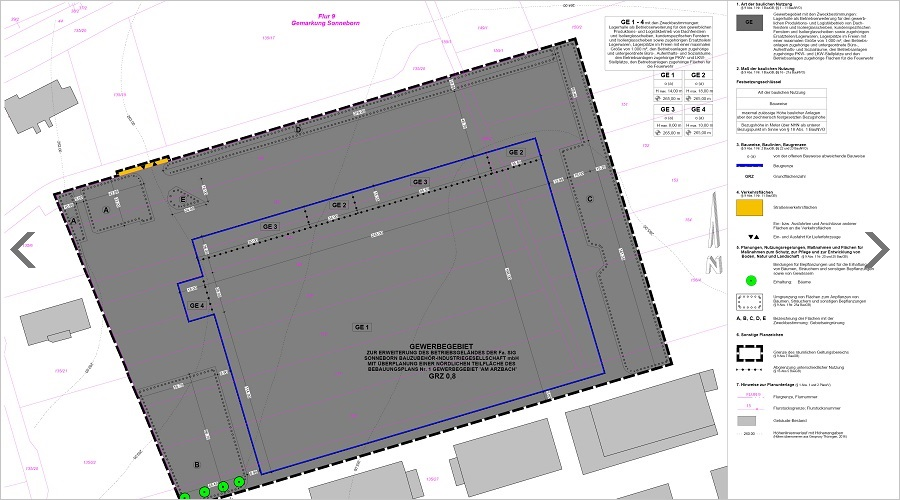Click the previous image arrow

[22, 250]
